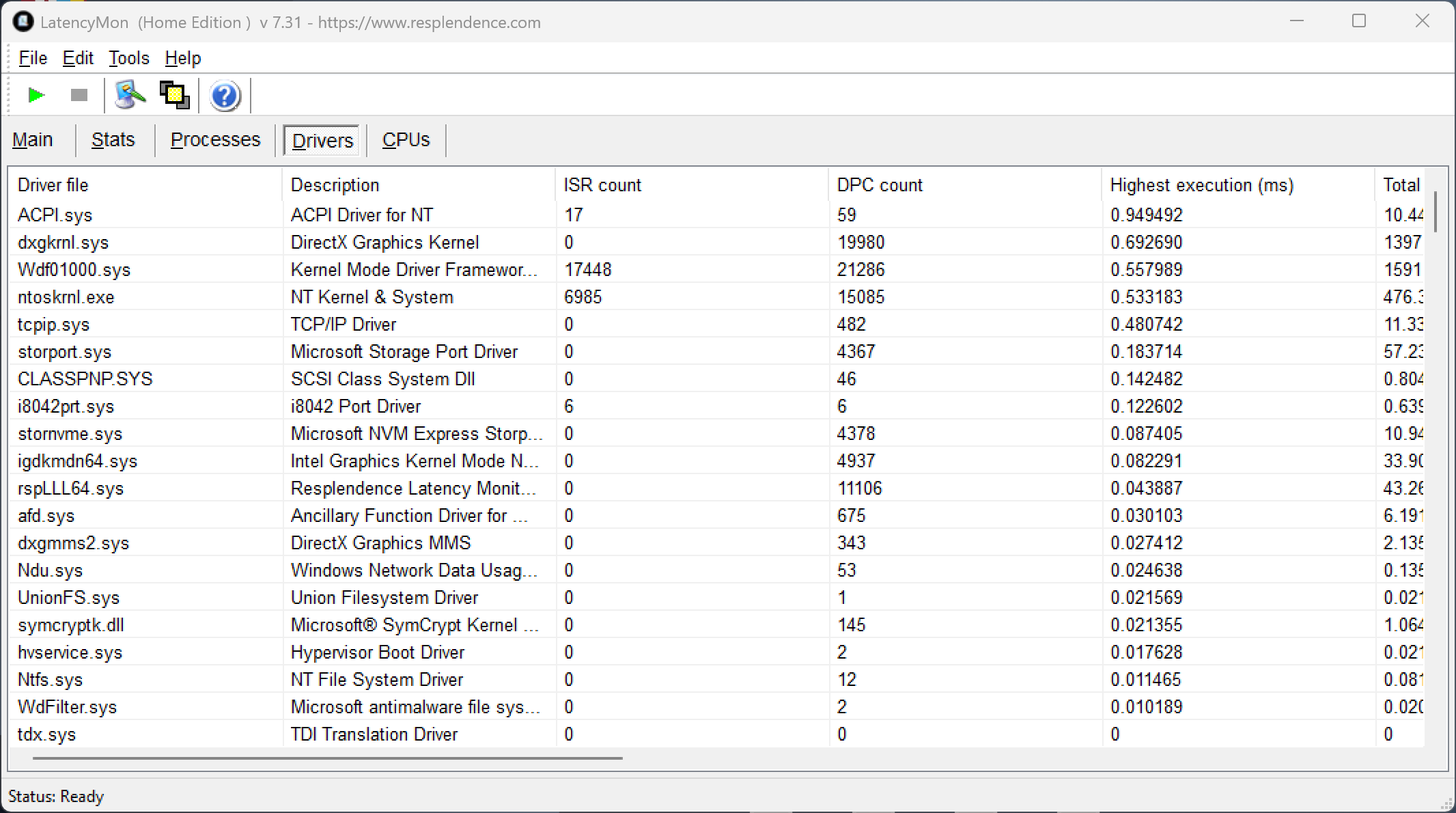Image resolution: width=1456 pixels, height=813 pixels.
Task: Switch to the Main tab
Action: coord(33,140)
